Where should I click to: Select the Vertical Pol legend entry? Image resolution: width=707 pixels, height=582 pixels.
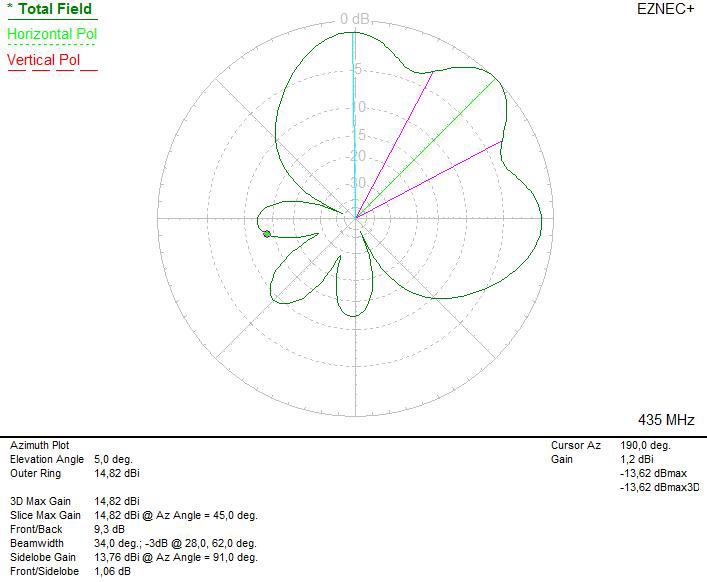pyautogui.click(x=44, y=60)
